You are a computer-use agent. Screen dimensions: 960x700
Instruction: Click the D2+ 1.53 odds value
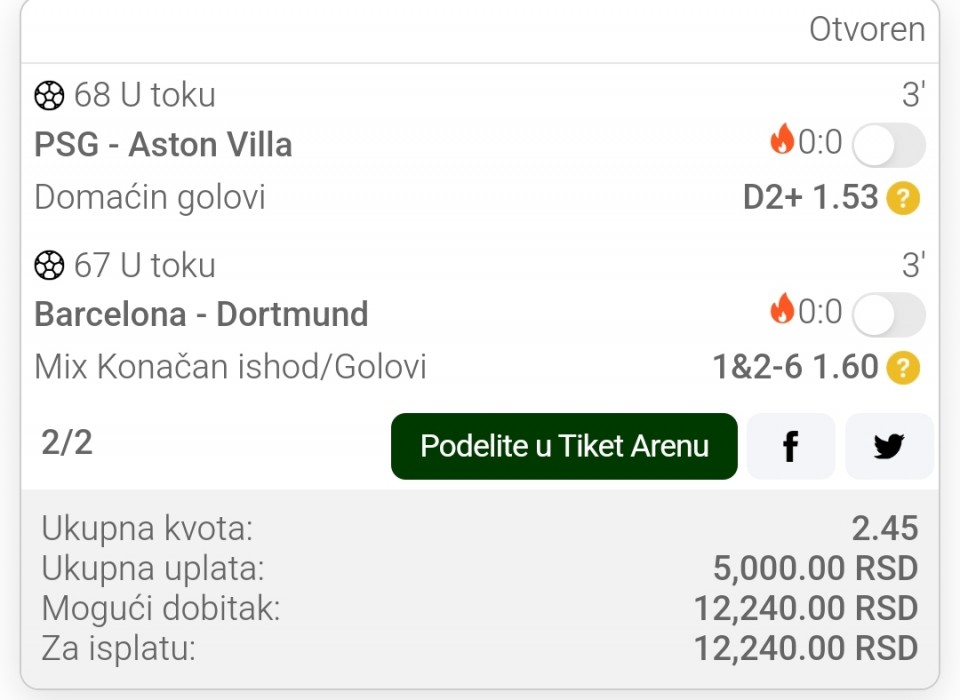click(x=810, y=198)
